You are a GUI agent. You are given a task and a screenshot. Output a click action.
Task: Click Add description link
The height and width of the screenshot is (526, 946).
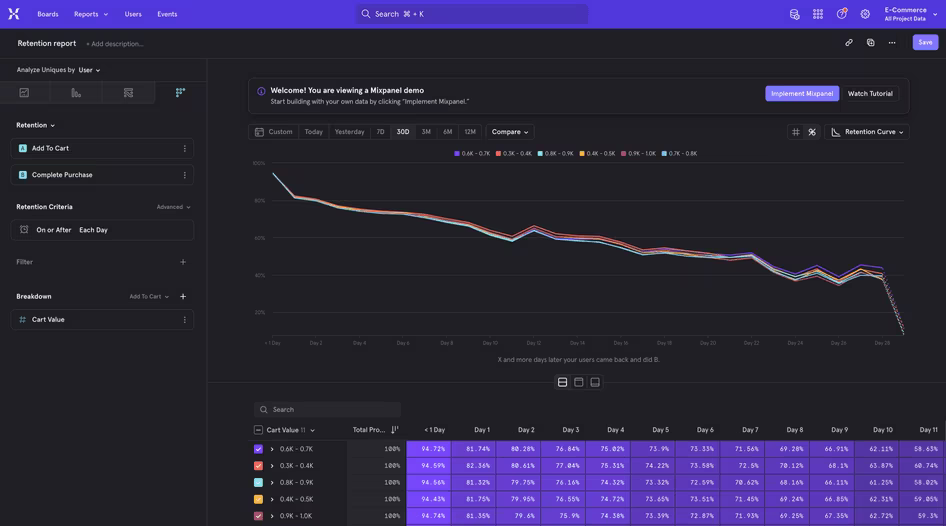pos(115,44)
